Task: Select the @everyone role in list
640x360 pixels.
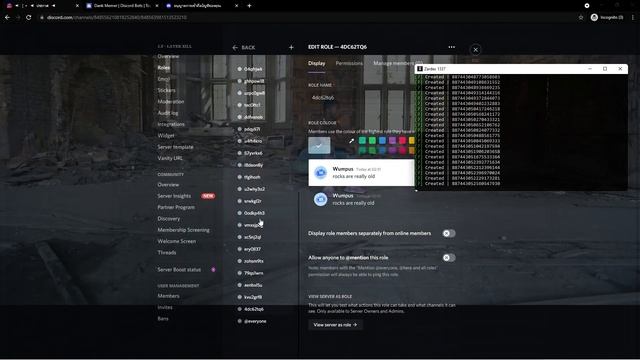Action: [255, 321]
